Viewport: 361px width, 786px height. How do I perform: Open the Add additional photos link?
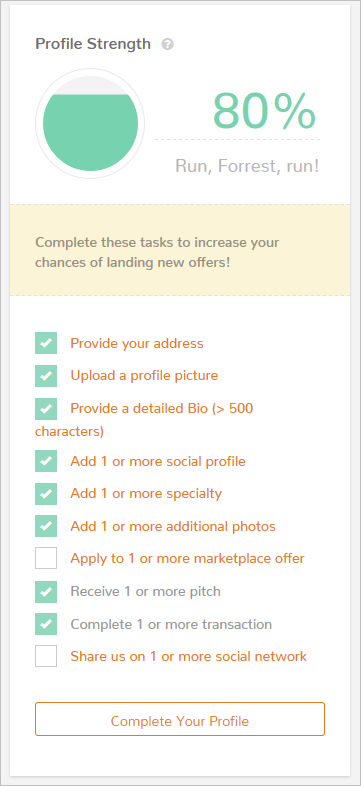pos(173,526)
